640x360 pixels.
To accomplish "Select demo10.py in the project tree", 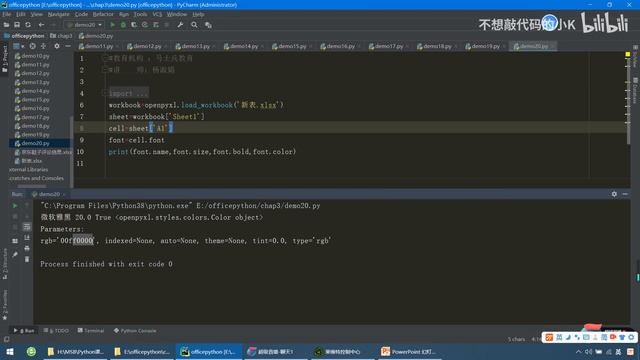I will click(32, 56).
